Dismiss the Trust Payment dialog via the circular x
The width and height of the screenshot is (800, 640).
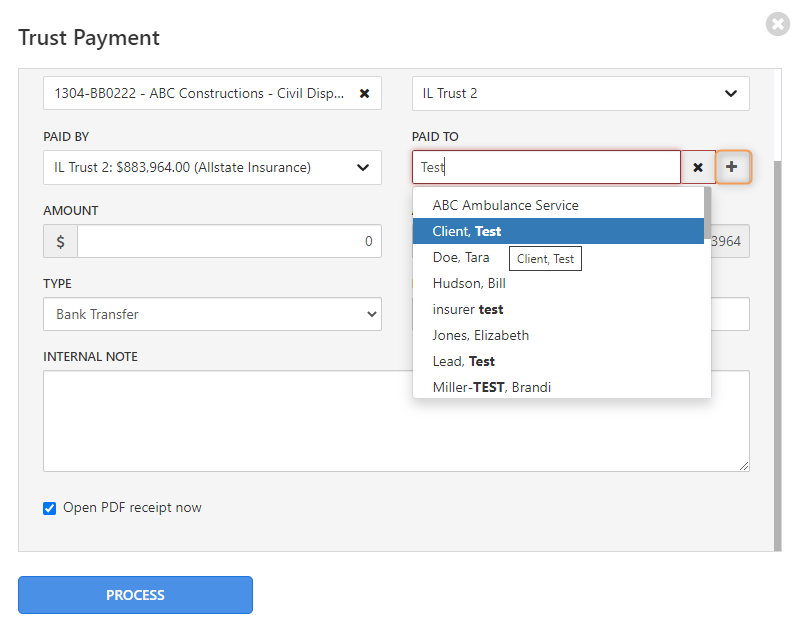click(x=778, y=24)
